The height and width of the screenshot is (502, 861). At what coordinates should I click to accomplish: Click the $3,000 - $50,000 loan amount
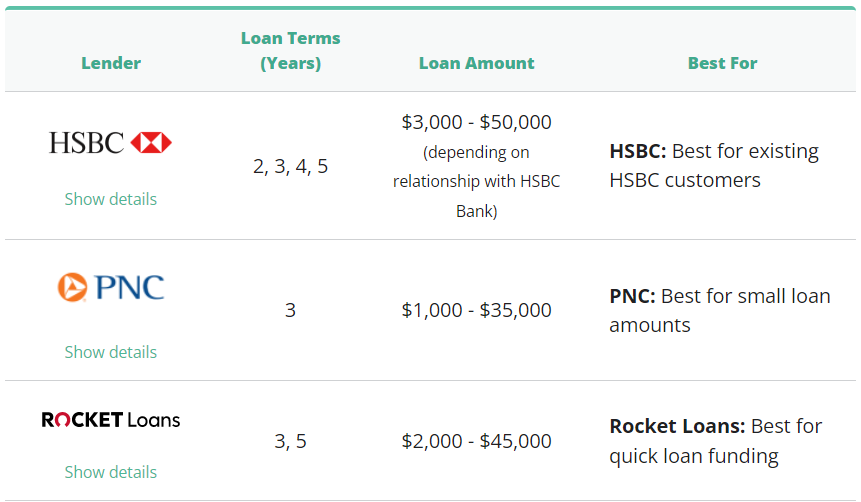[x=476, y=122]
